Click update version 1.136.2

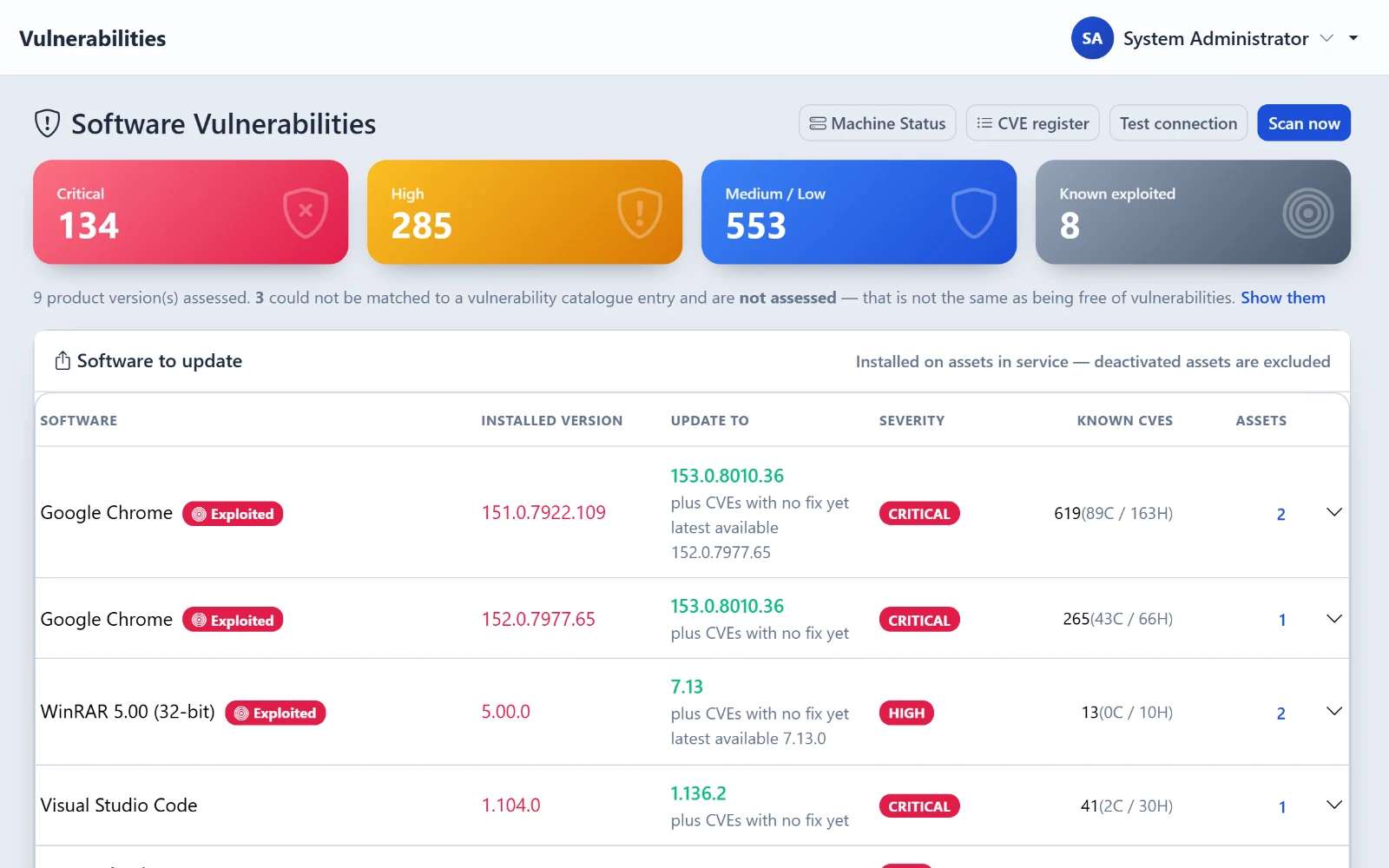tap(699, 793)
